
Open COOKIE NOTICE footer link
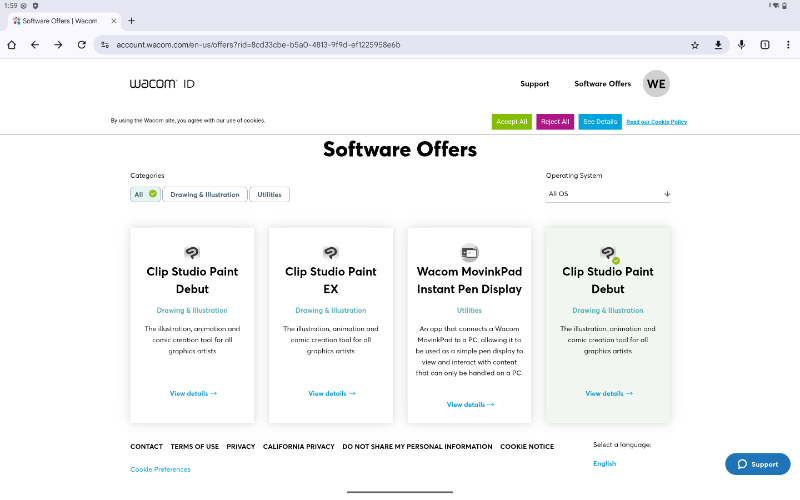[x=527, y=446]
